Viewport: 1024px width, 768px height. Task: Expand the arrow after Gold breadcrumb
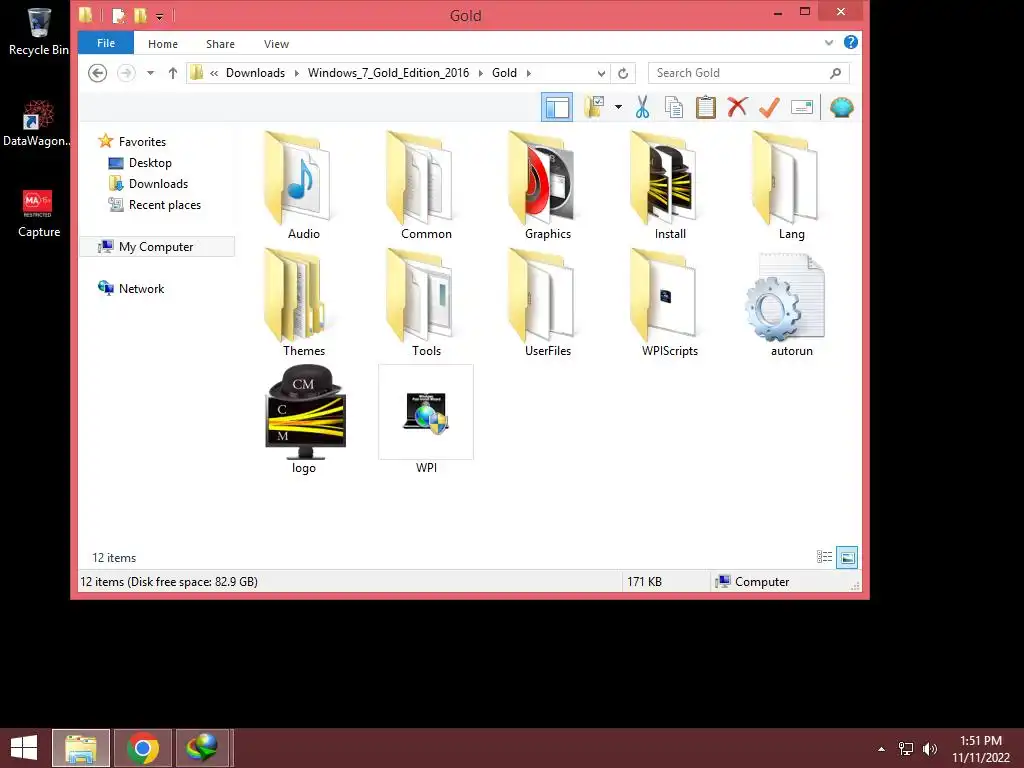coord(528,72)
